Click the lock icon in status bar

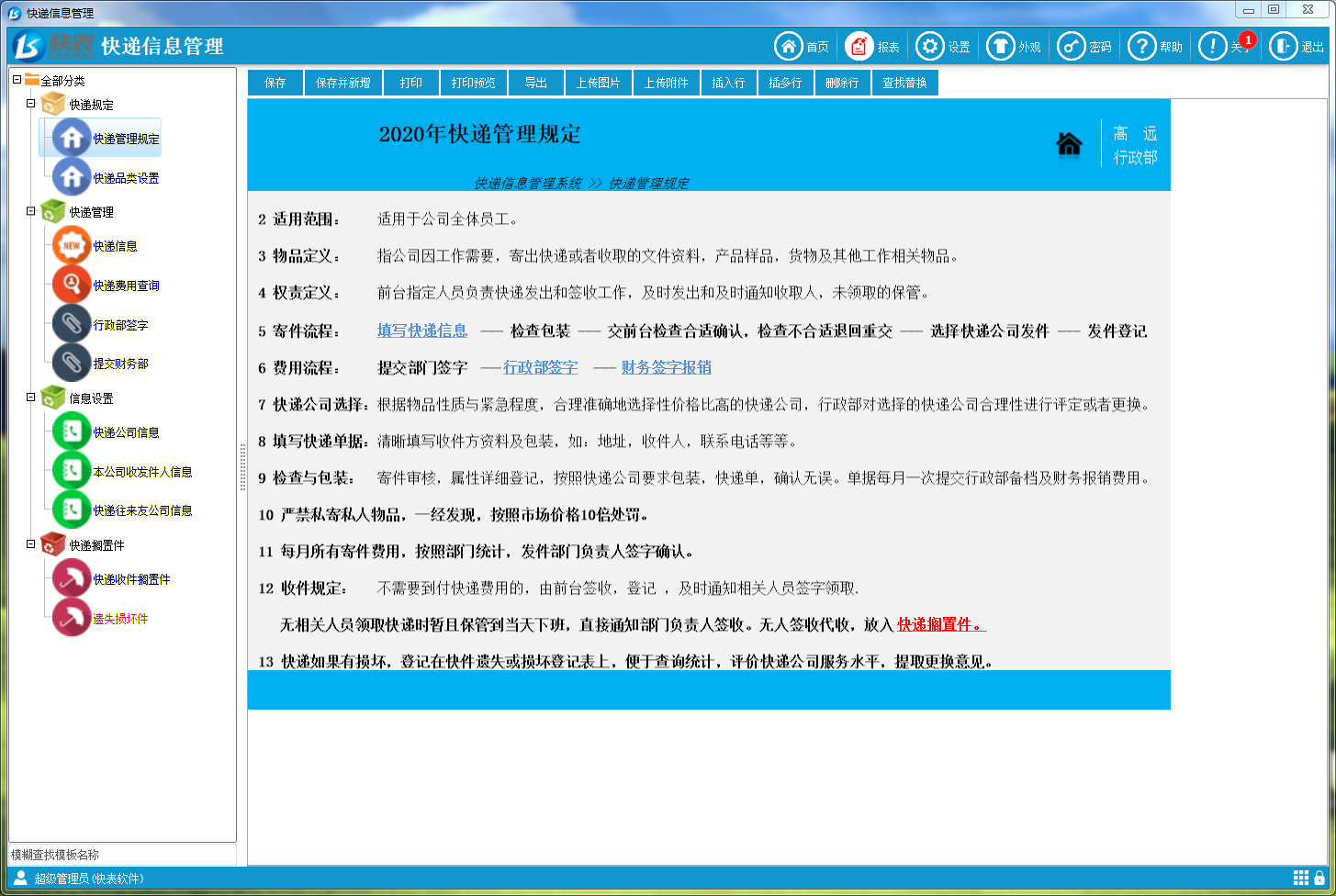[x=1319, y=878]
